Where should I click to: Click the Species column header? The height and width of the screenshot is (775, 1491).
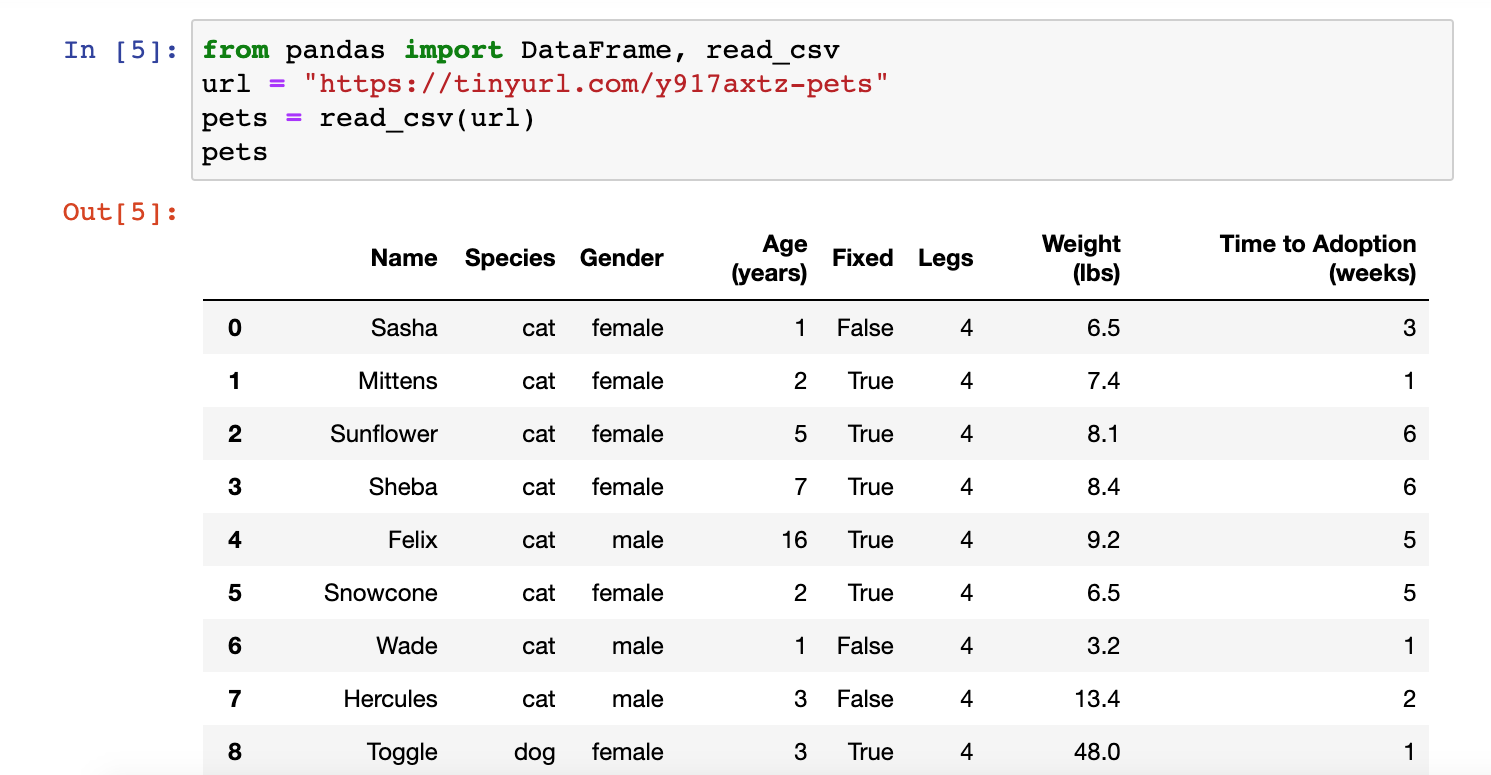tap(510, 258)
